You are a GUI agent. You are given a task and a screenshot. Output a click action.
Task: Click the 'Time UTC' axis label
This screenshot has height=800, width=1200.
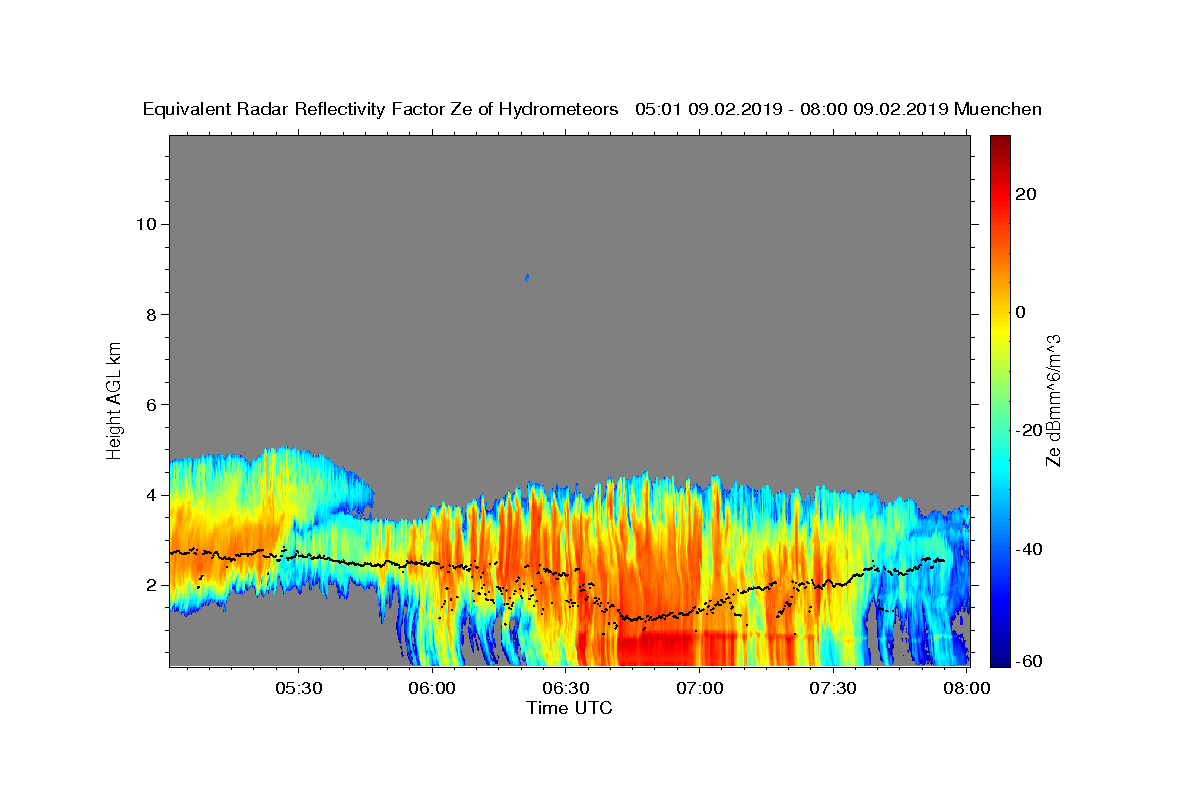tap(569, 708)
